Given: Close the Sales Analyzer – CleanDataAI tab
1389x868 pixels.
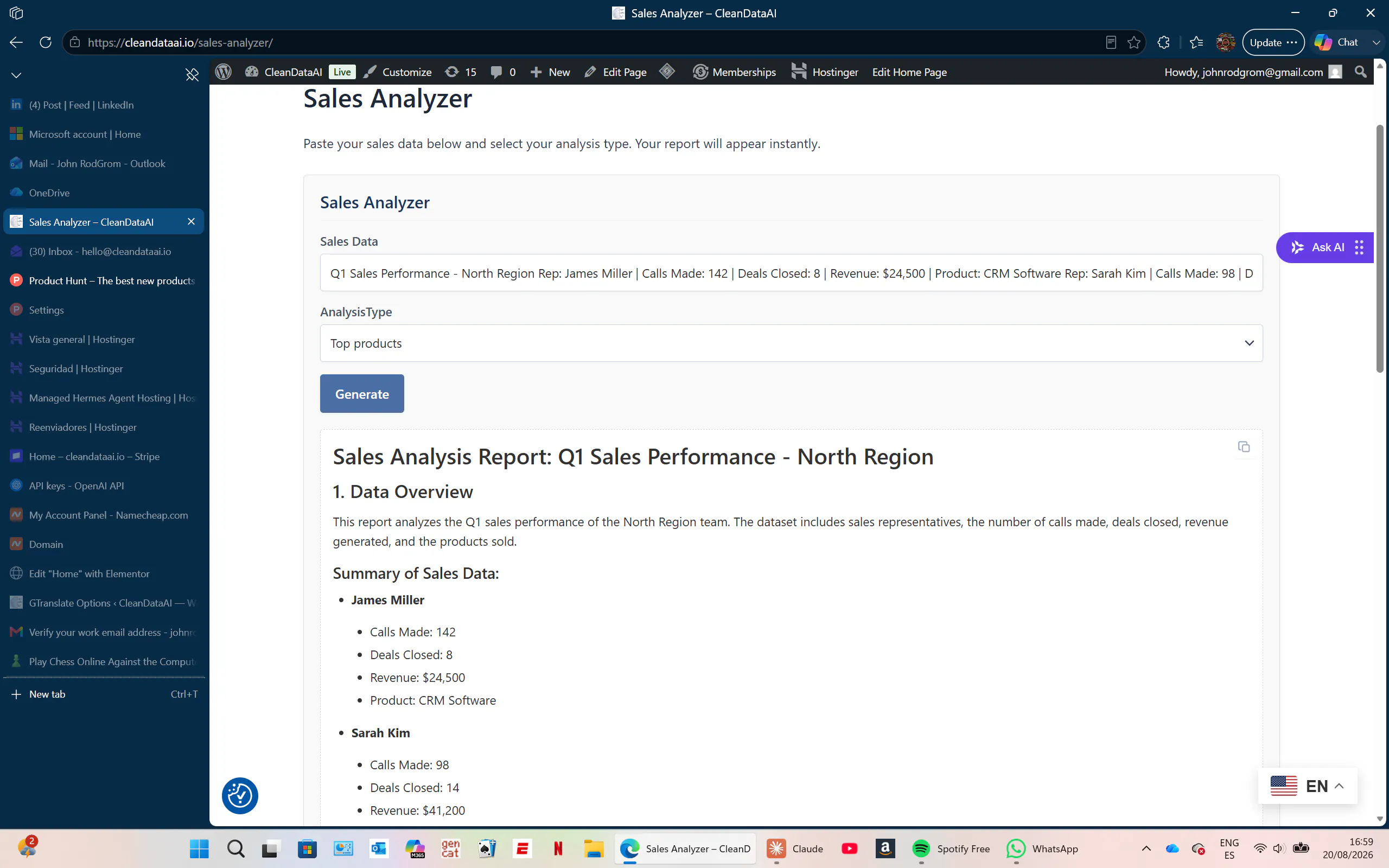Looking at the screenshot, I should pyautogui.click(x=191, y=221).
